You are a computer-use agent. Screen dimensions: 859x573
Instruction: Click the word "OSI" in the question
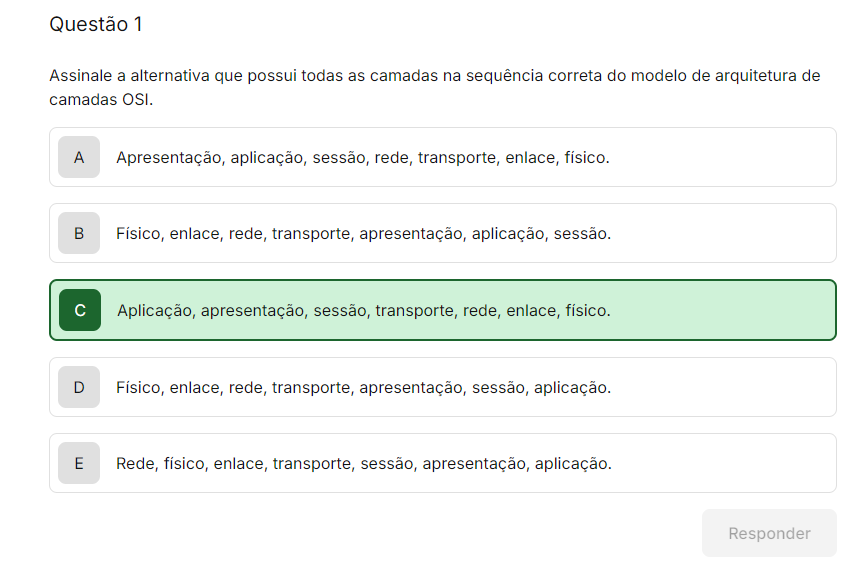click(136, 100)
